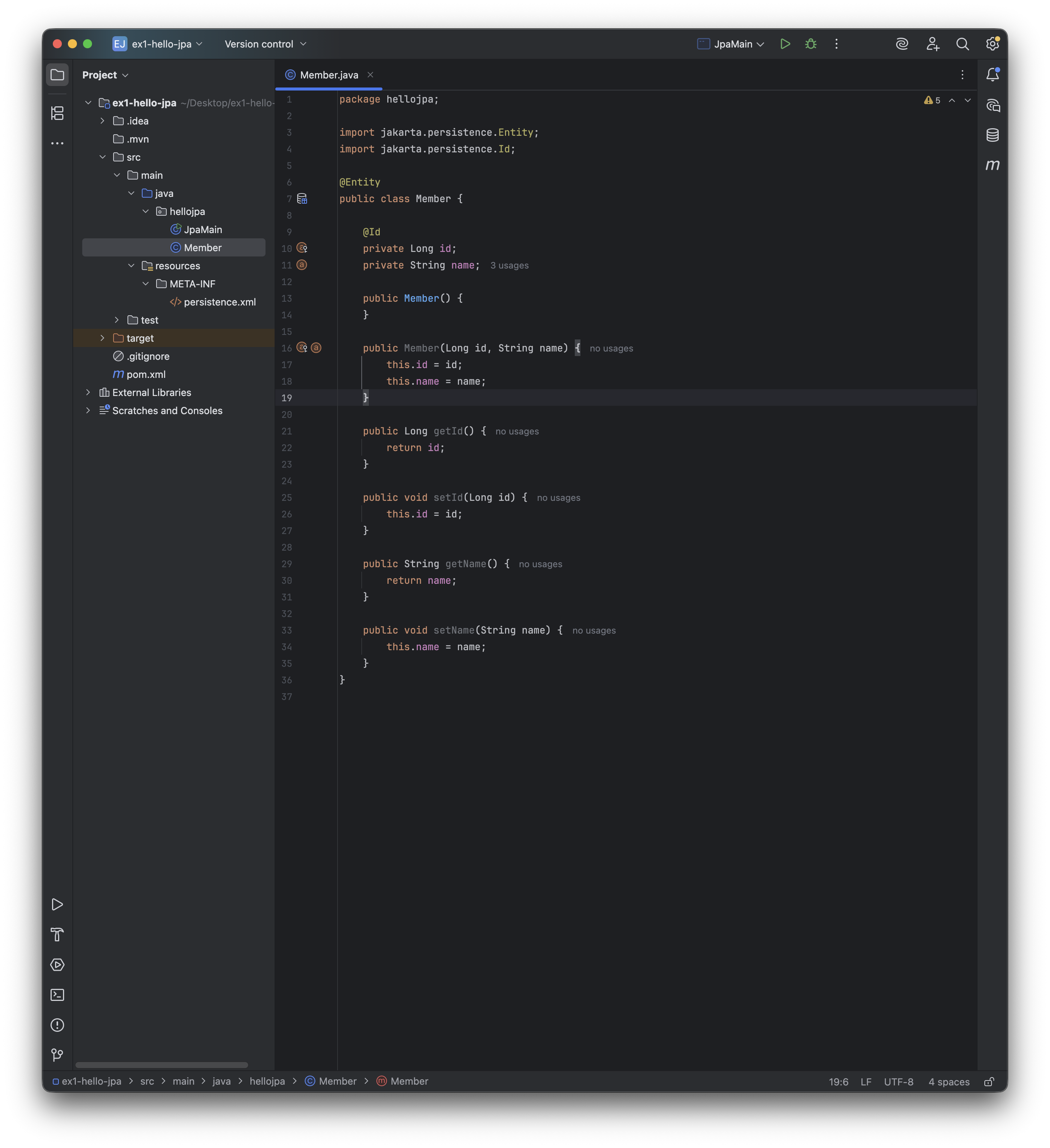The width and height of the screenshot is (1050, 1148).
Task: Click the 3 usages hint for name
Action: pos(509,266)
